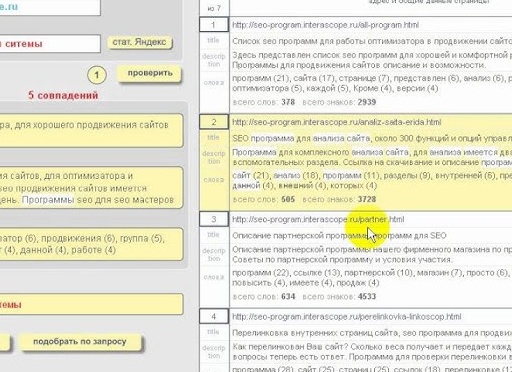Viewport: 512px width, 372px height.
Task: Click word count 'всего слов: 378'
Action: pyautogui.click(x=264, y=102)
